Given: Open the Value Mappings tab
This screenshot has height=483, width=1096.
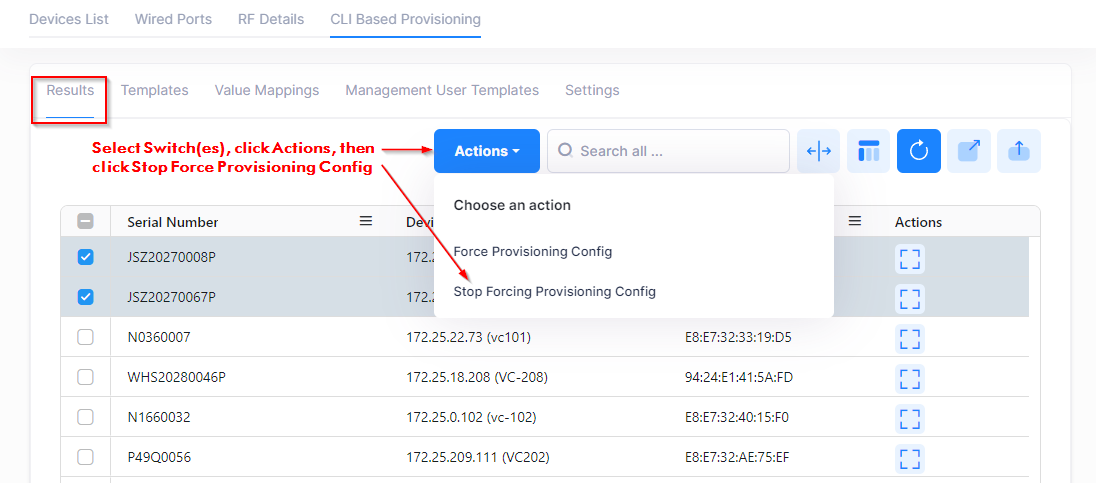Looking at the screenshot, I should point(267,90).
